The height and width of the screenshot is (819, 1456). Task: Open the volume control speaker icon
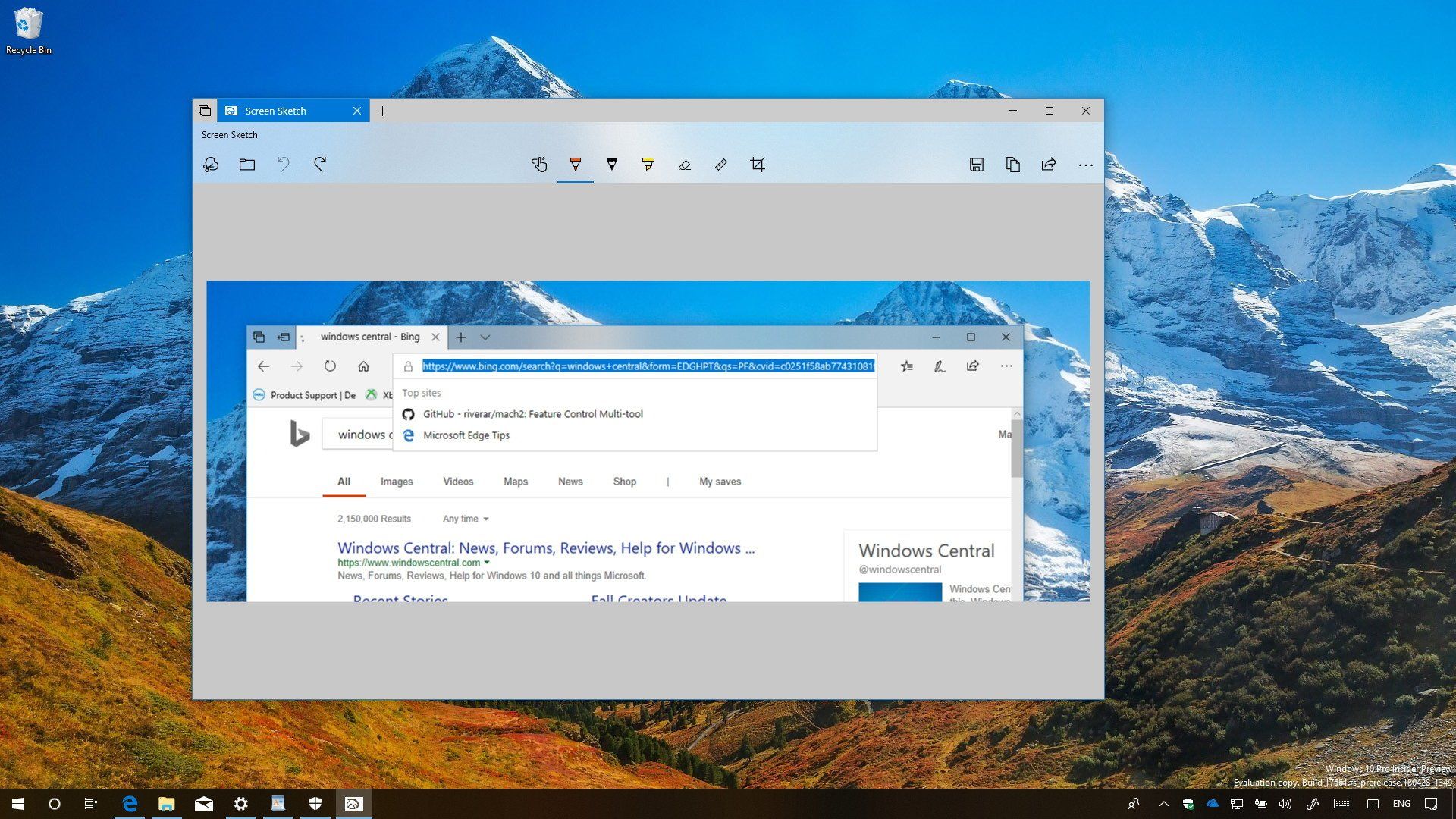click(1285, 804)
